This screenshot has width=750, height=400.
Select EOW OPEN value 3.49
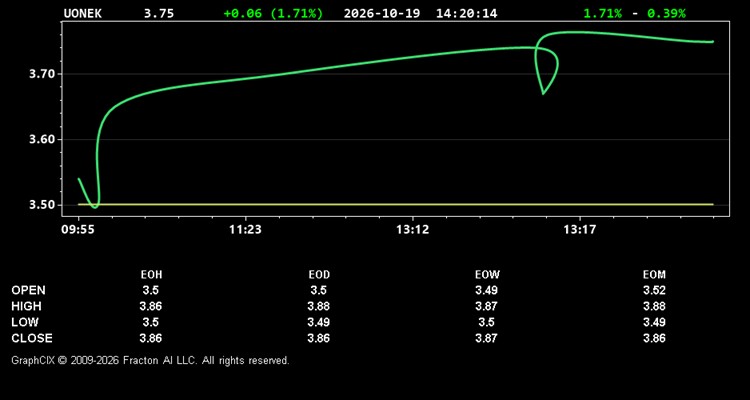coord(486,290)
